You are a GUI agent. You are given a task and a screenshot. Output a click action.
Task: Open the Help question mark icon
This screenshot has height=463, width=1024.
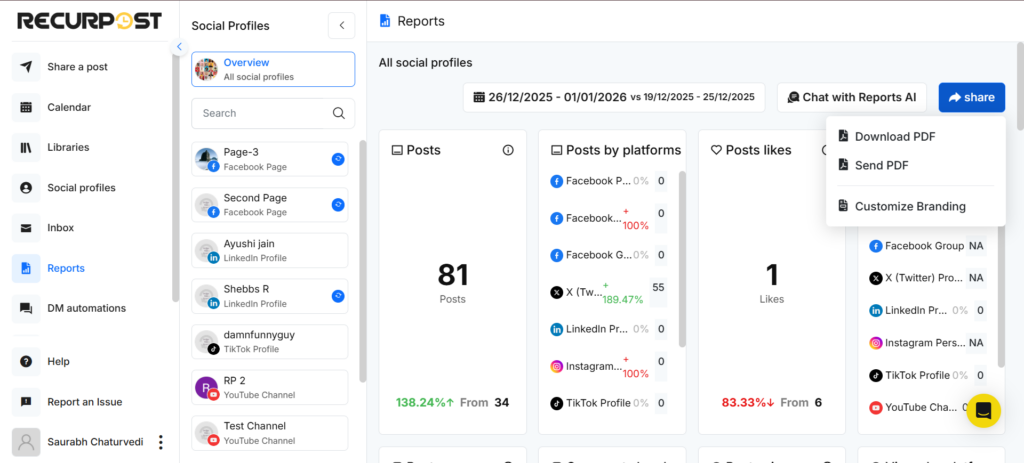coord(26,361)
